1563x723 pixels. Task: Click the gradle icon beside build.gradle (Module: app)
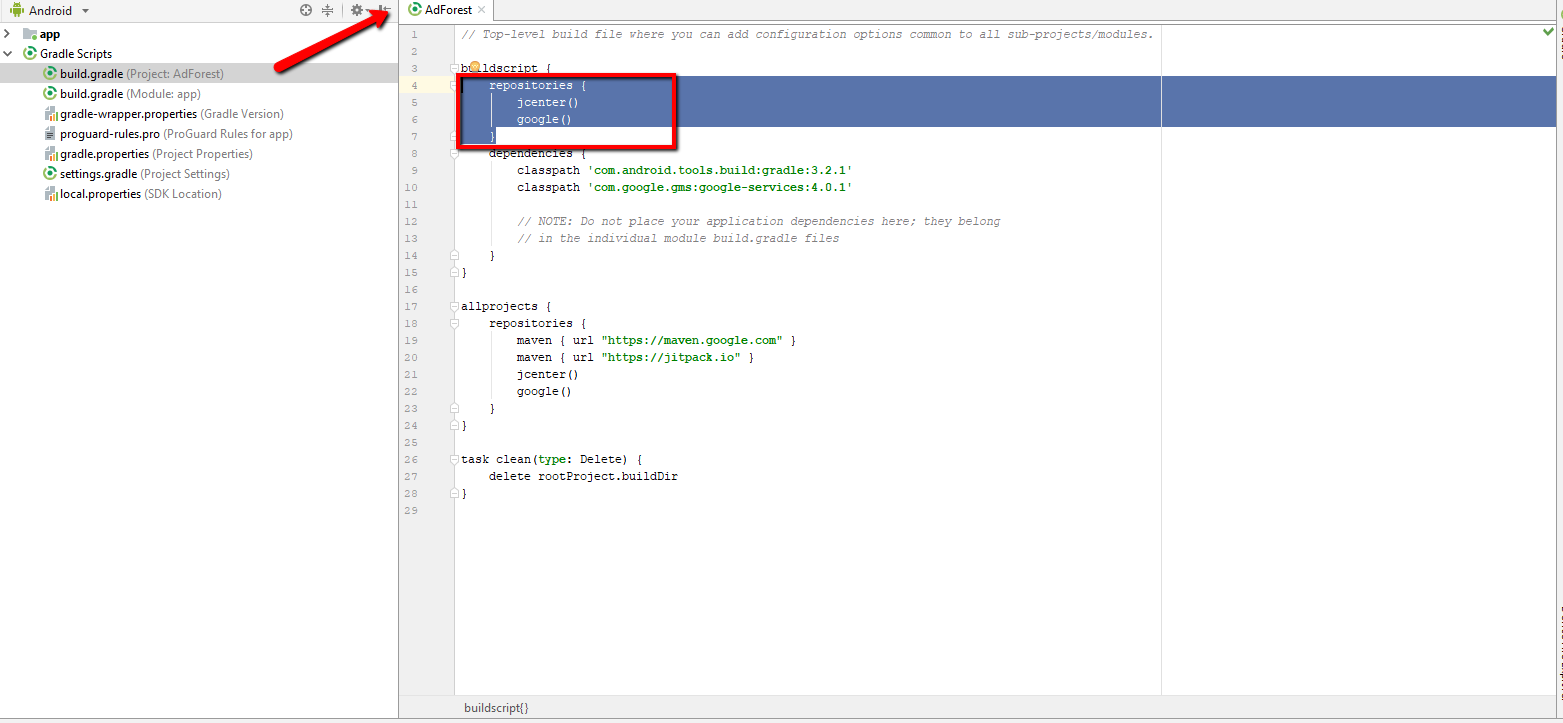(50, 94)
